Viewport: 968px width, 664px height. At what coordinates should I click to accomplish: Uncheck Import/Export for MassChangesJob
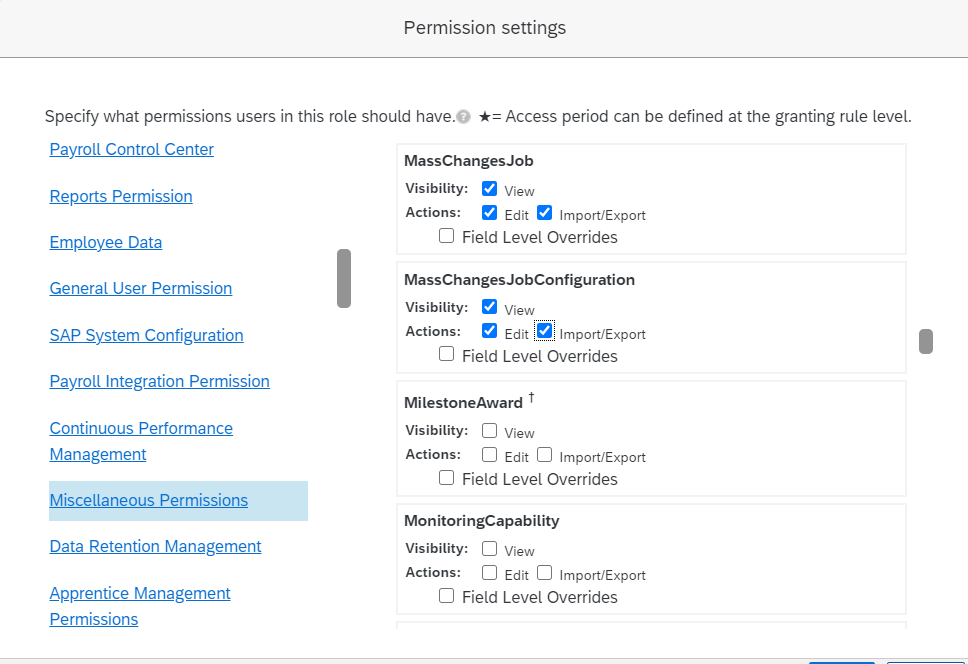[544, 213]
